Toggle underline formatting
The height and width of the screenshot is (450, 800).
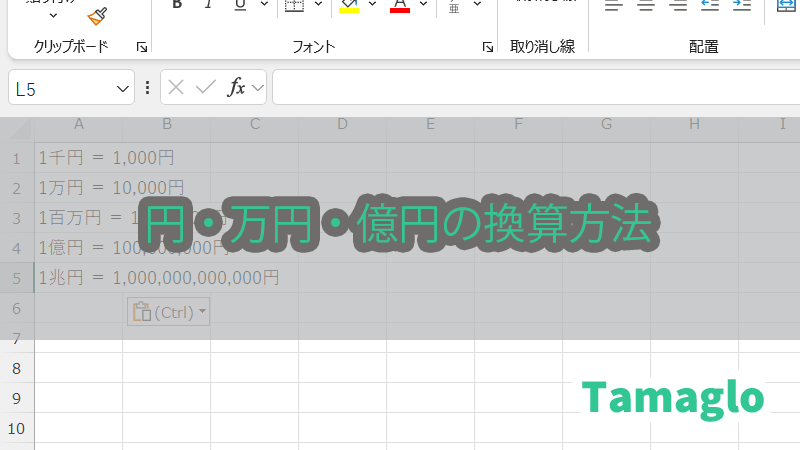point(240,4)
